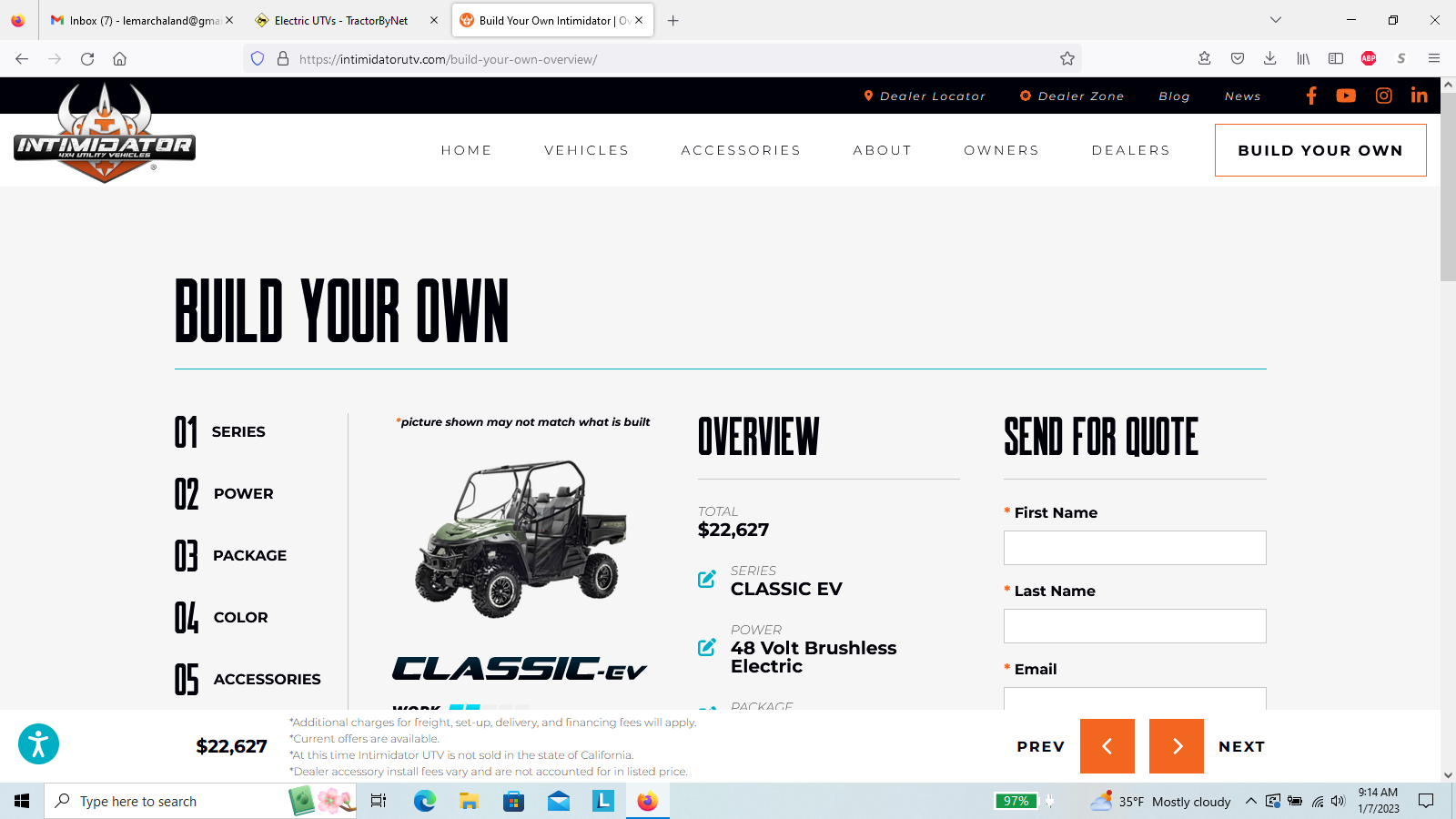The width and height of the screenshot is (1456, 819).
Task: Open the Windows Start menu
Action: 22,801
